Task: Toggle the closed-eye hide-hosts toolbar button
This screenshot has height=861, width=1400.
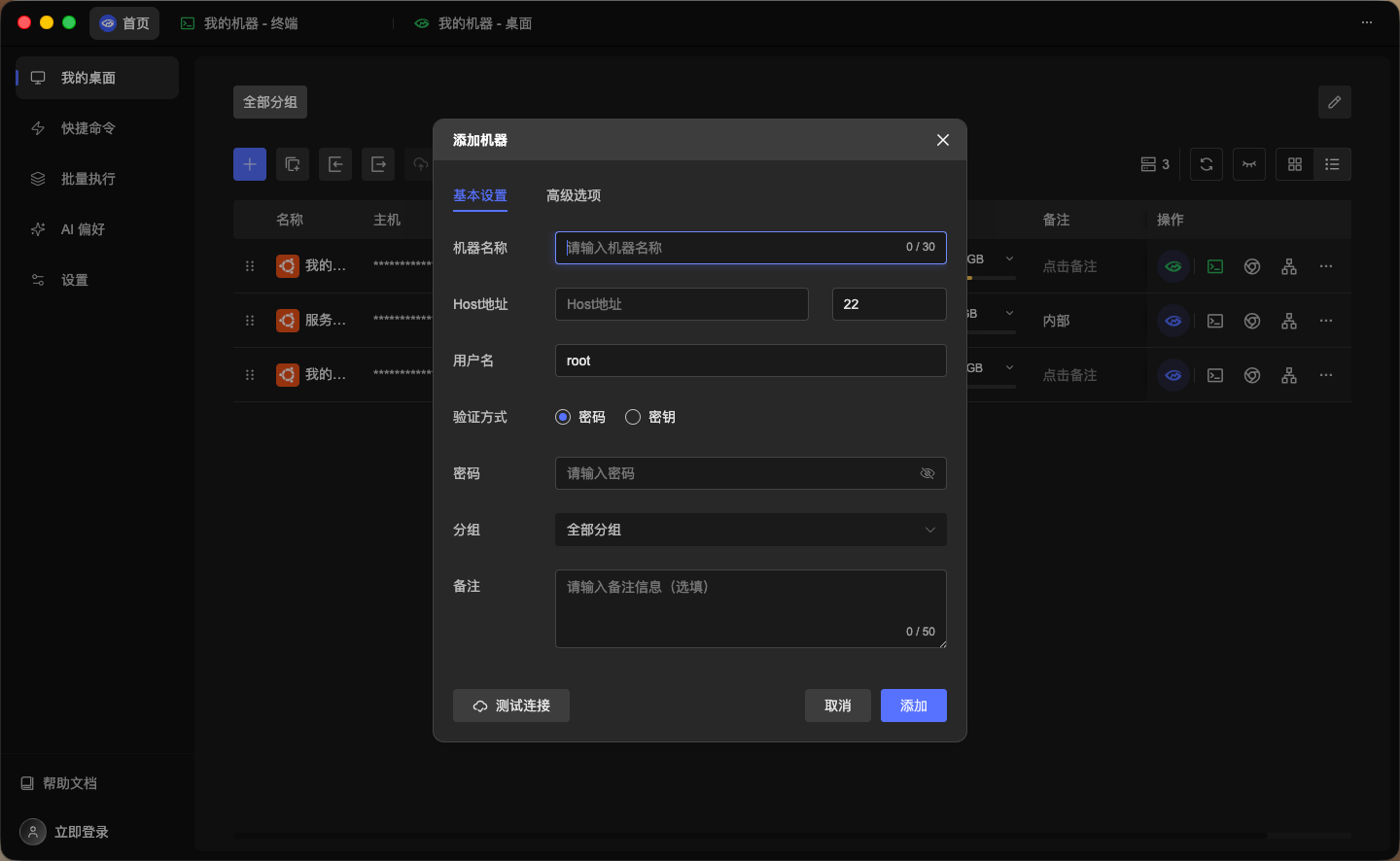Action: [1249, 164]
